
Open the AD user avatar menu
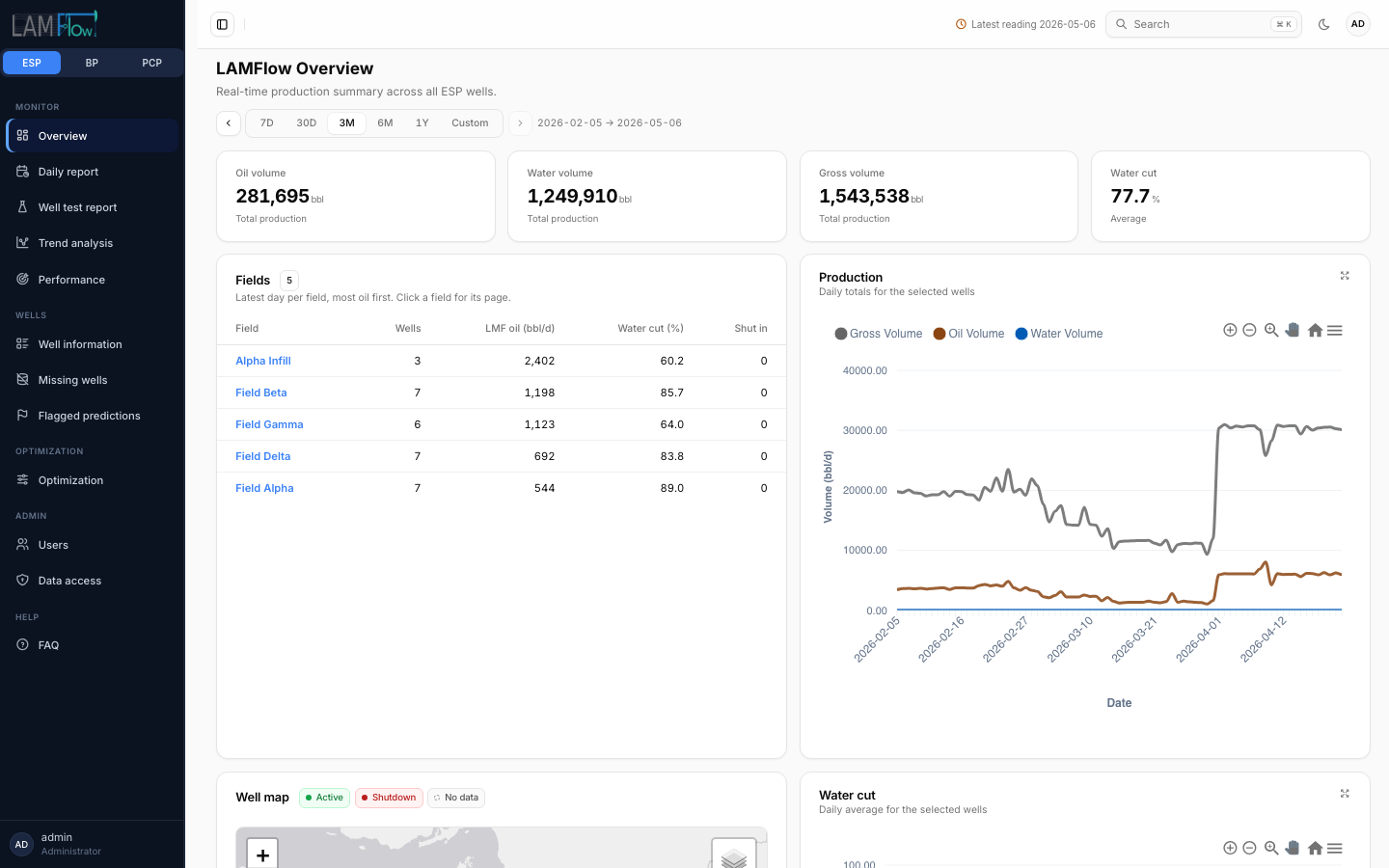[1357, 24]
